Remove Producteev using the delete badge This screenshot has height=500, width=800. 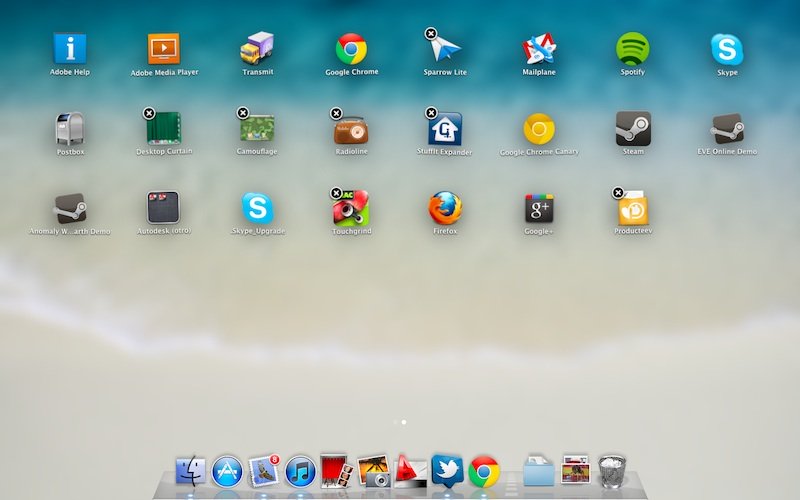[618, 192]
